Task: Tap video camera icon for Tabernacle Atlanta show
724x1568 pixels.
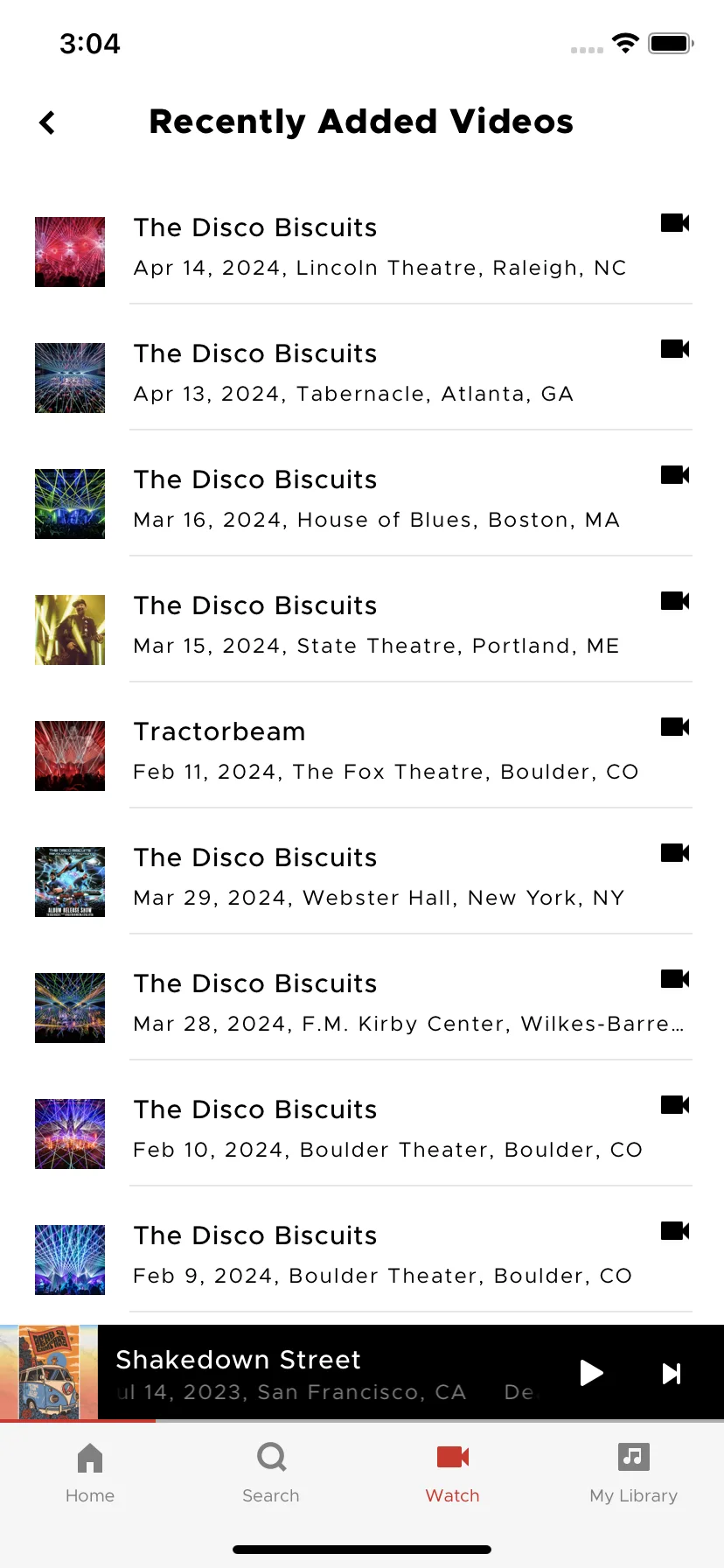Action: click(675, 349)
